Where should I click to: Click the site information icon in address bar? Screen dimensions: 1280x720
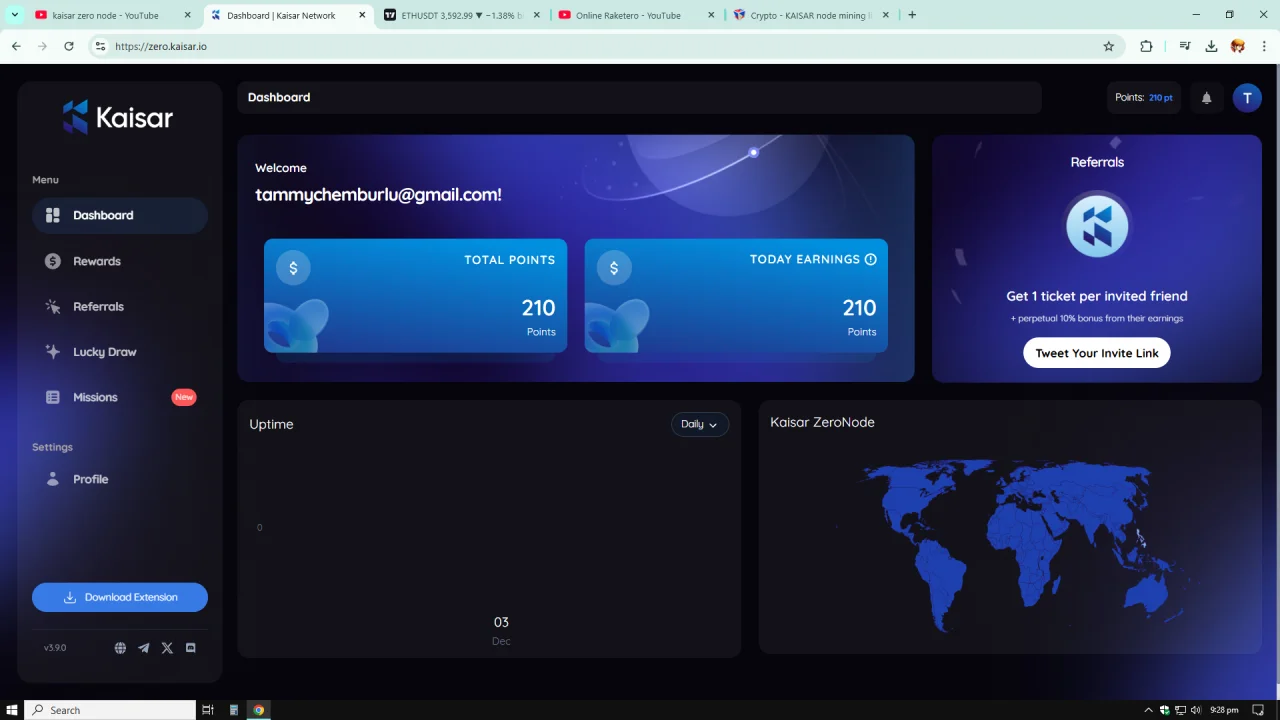pyautogui.click(x=99, y=46)
